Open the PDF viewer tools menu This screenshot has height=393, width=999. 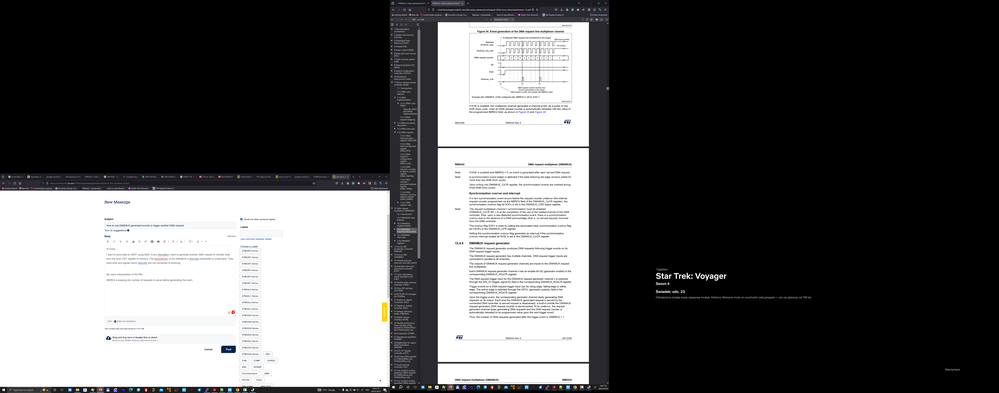pos(608,19)
